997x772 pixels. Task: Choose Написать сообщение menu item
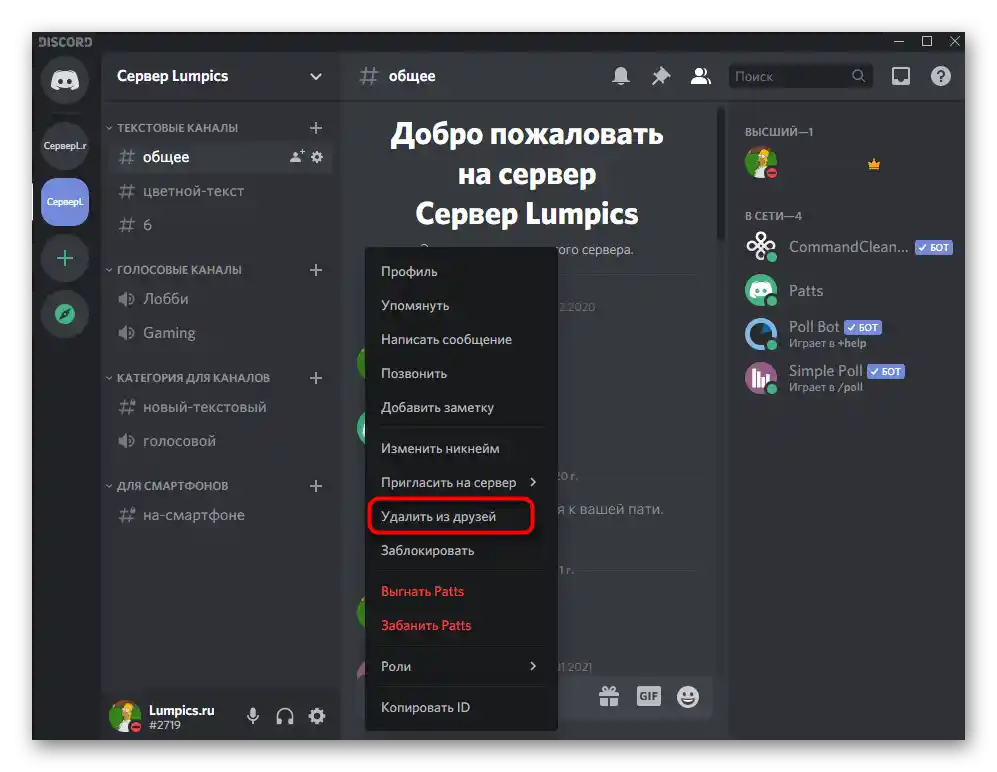(461, 340)
